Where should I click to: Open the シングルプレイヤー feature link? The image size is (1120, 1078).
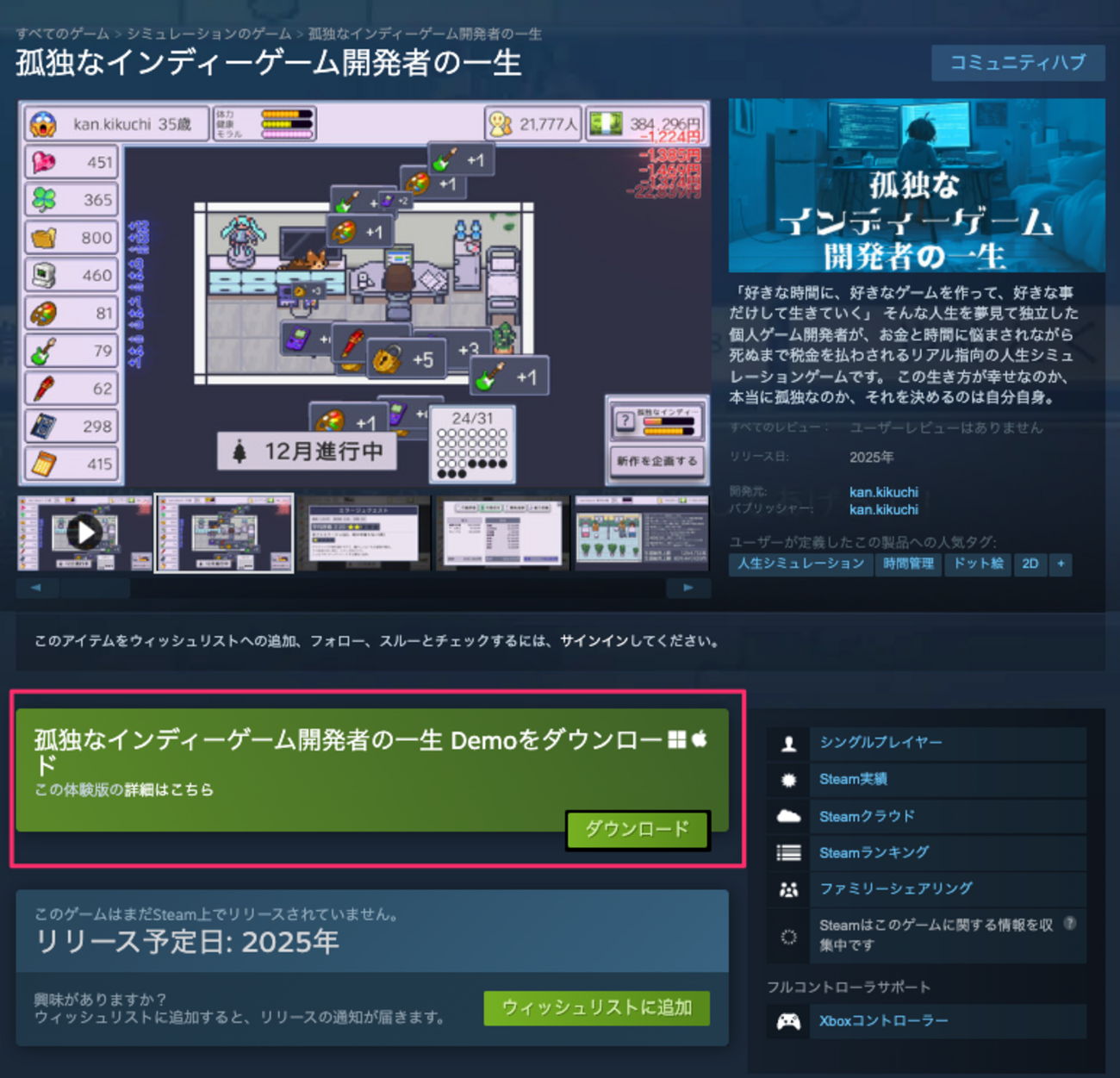point(880,742)
